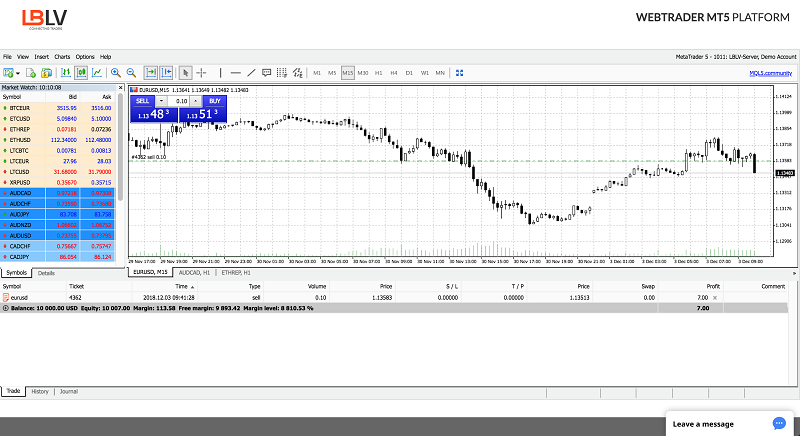Open the Help menu
800x436 pixels.
pyautogui.click(x=106, y=57)
